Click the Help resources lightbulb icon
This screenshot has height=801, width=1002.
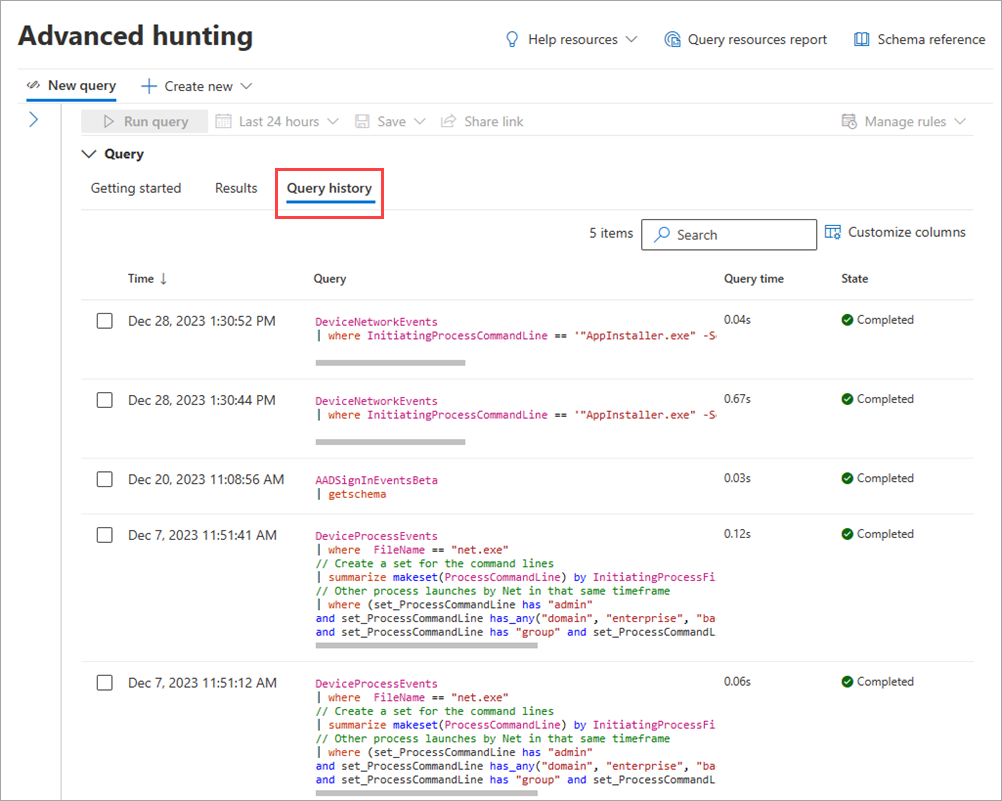pyautogui.click(x=512, y=40)
